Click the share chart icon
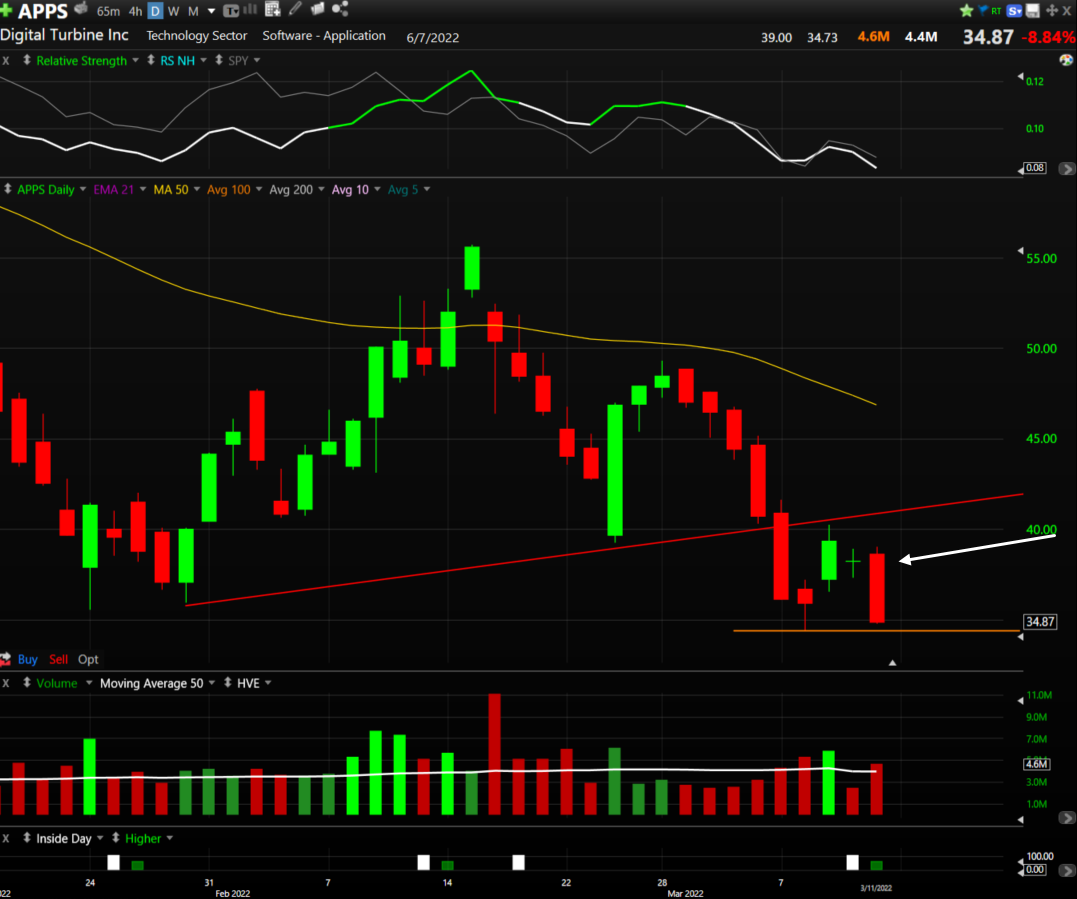The height and width of the screenshot is (899, 1077). [x=340, y=9]
